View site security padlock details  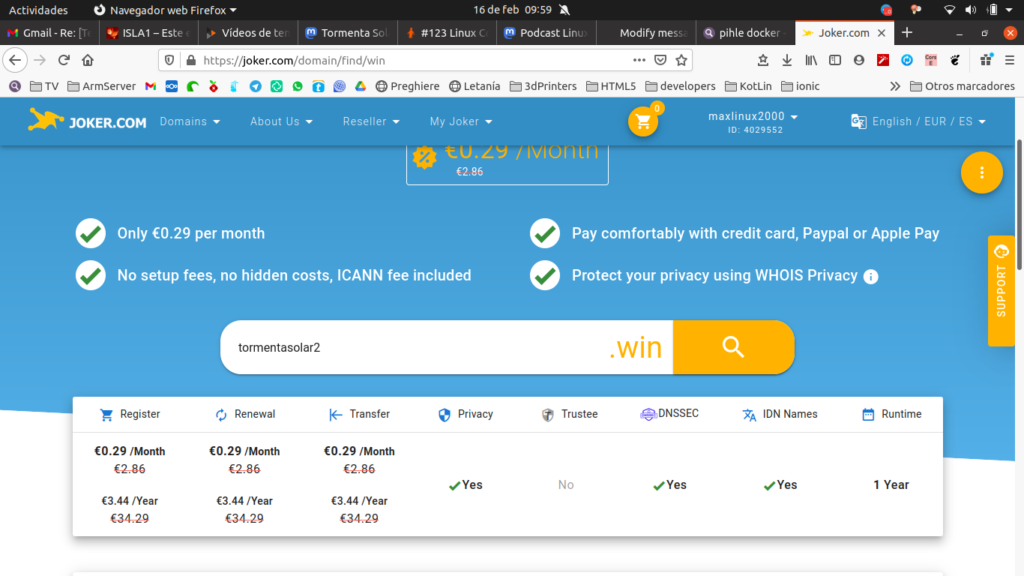tap(191, 60)
